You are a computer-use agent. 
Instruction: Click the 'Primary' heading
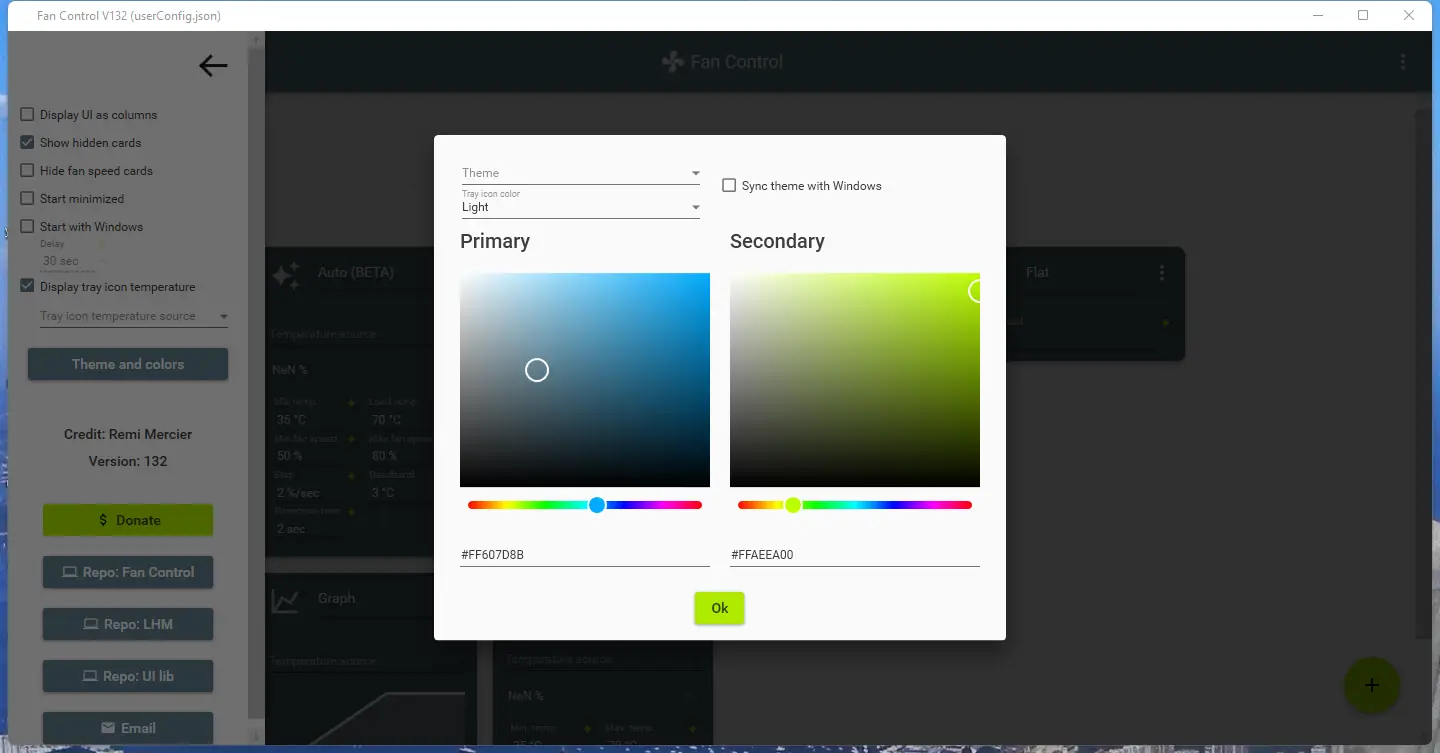(x=495, y=241)
